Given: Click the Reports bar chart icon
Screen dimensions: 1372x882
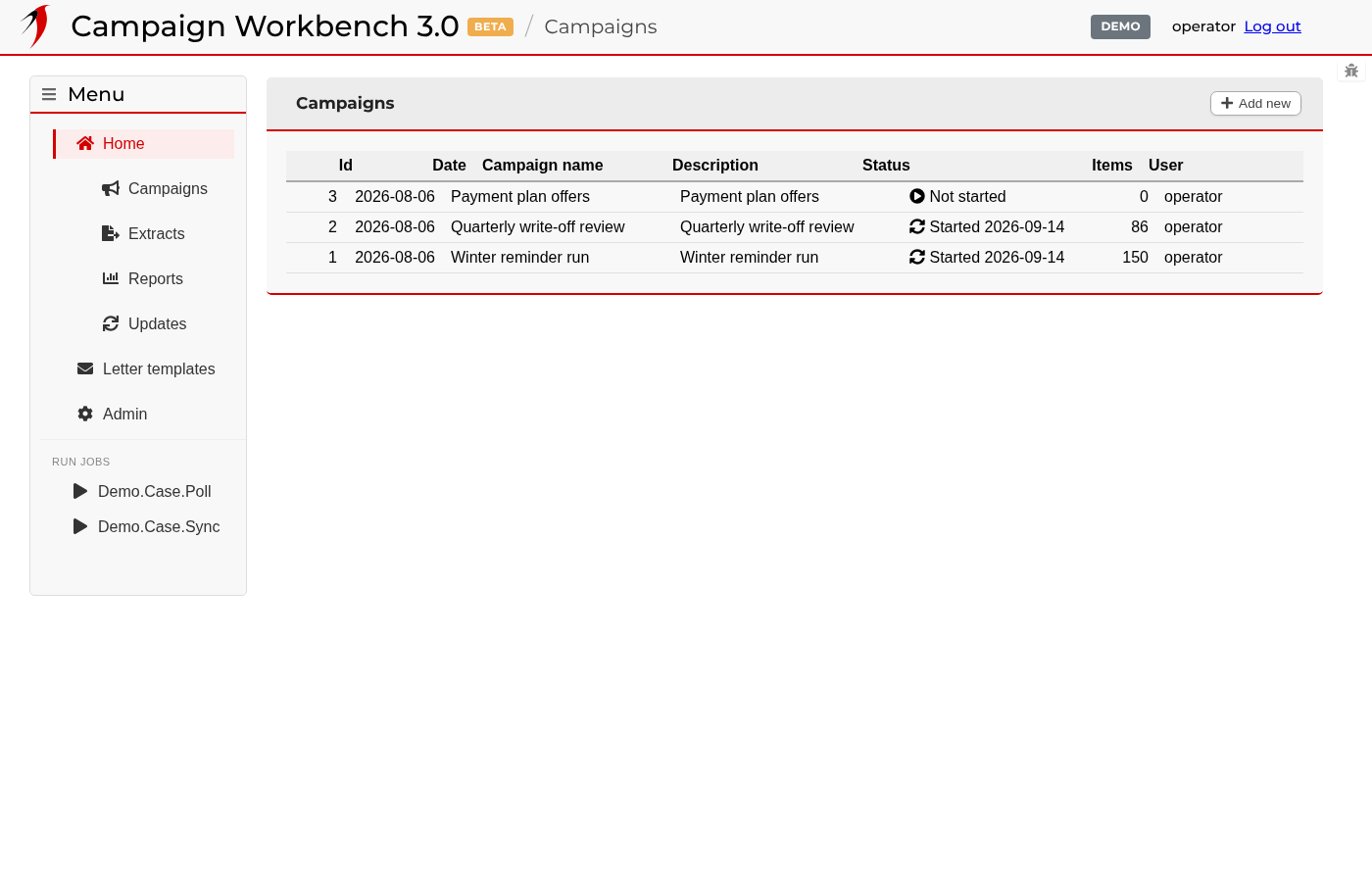Looking at the screenshot, I should (111, 278).
